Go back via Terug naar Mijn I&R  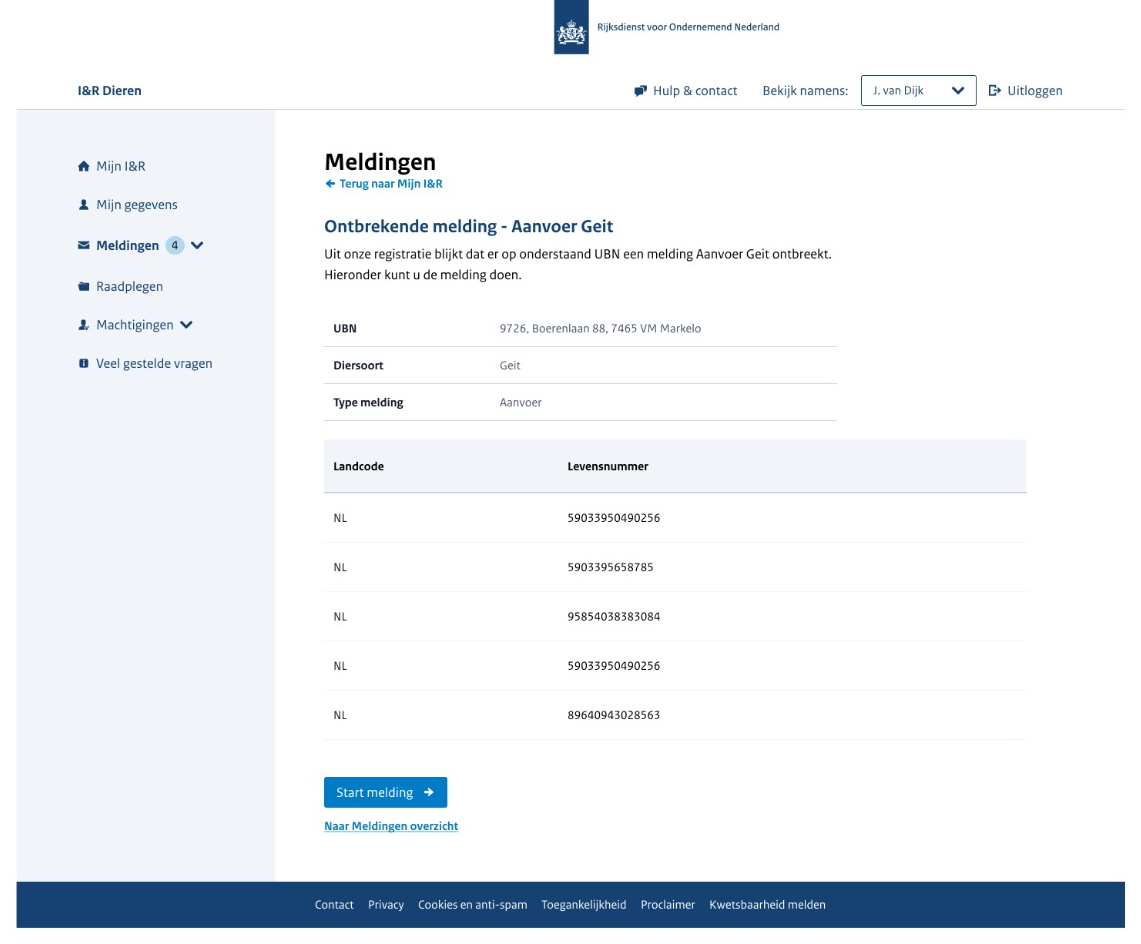391,183
